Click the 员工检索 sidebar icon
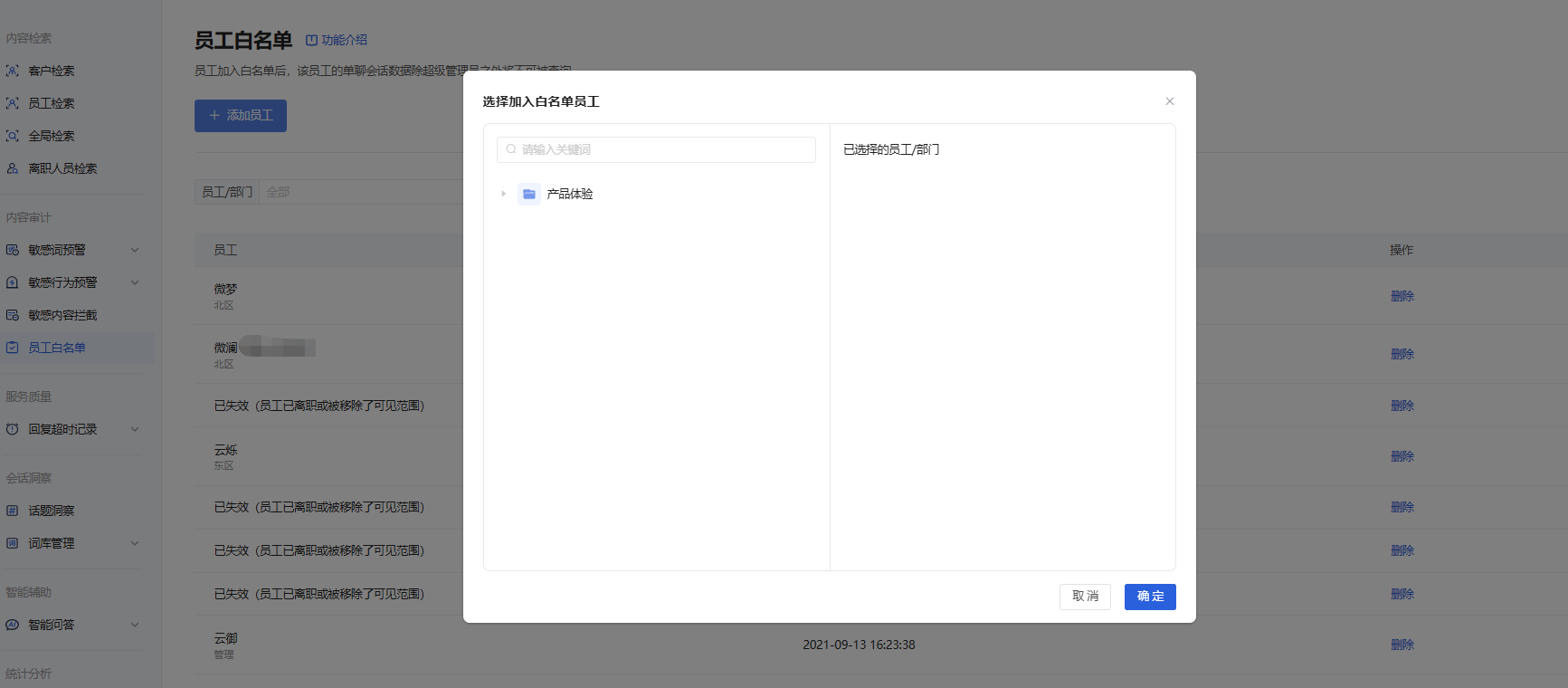This screenshot has width=1568, height=688. click(x=13, y=103)
